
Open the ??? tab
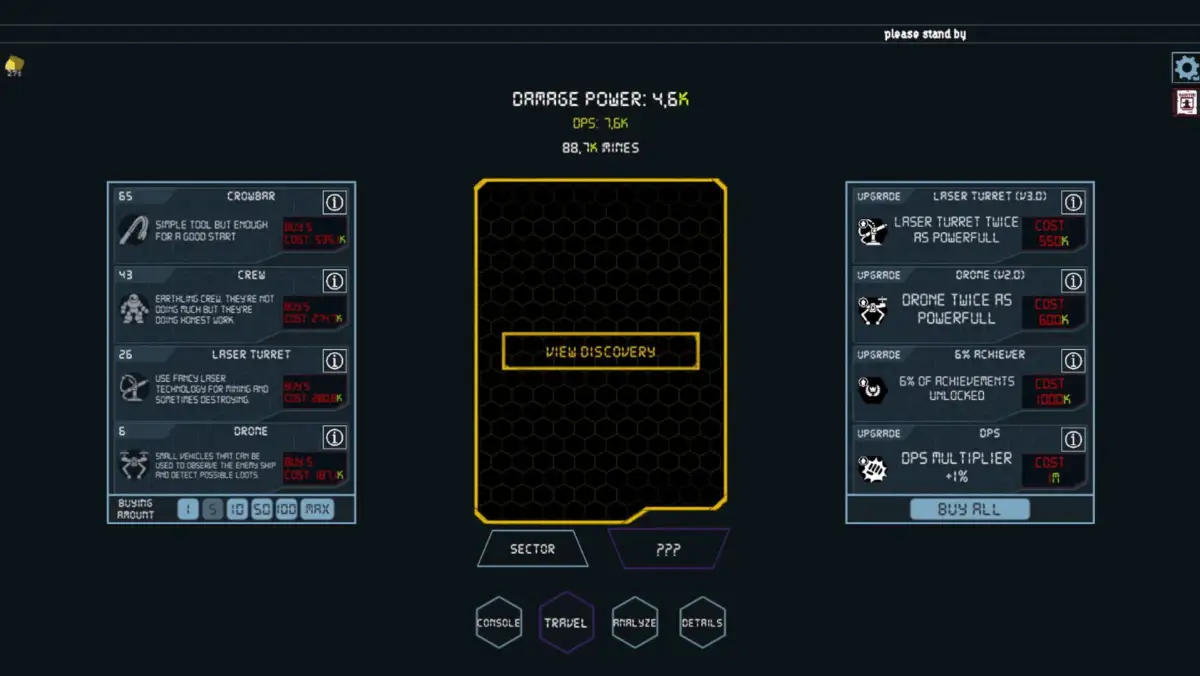[x=668, y=548]
